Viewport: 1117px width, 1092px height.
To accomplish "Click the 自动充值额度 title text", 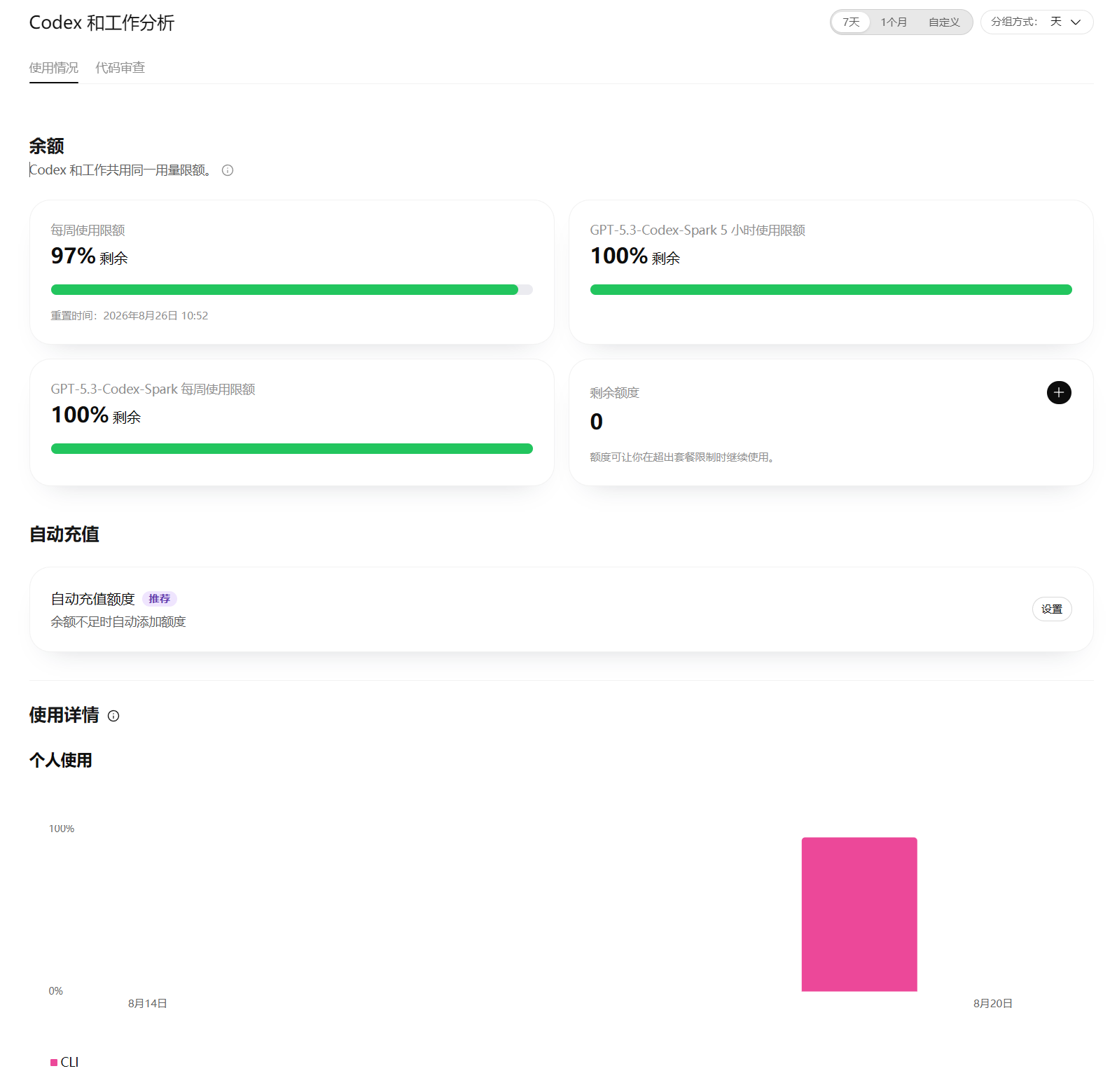I will [x=92, y=599].
